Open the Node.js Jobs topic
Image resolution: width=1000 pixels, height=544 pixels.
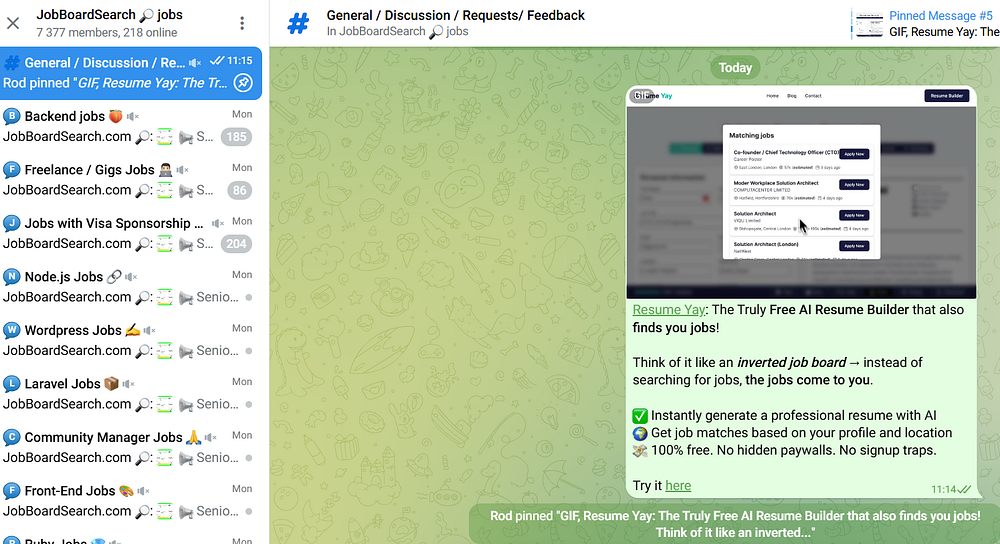pos(131,287)
